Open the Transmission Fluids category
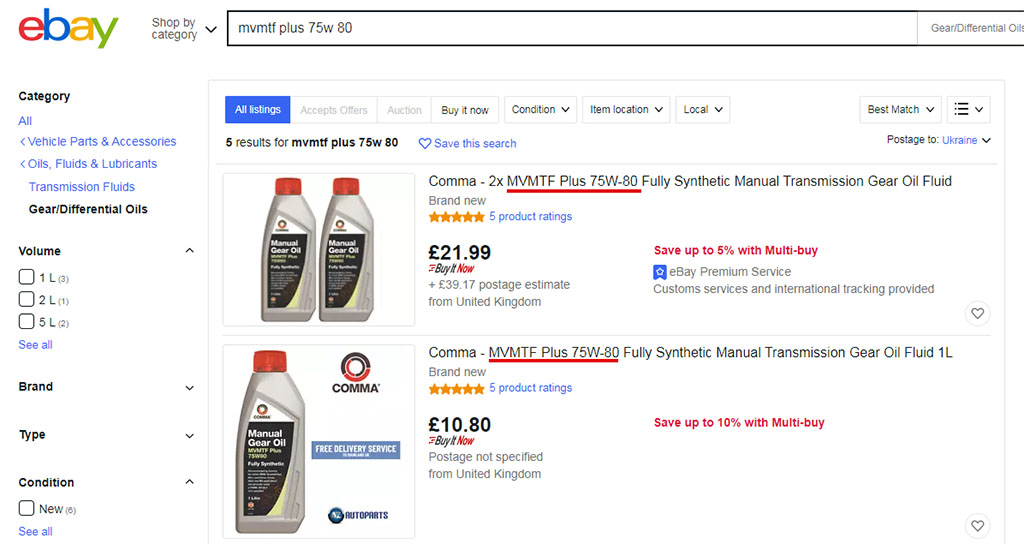1024x544 pixels. [x=82, y=187]
